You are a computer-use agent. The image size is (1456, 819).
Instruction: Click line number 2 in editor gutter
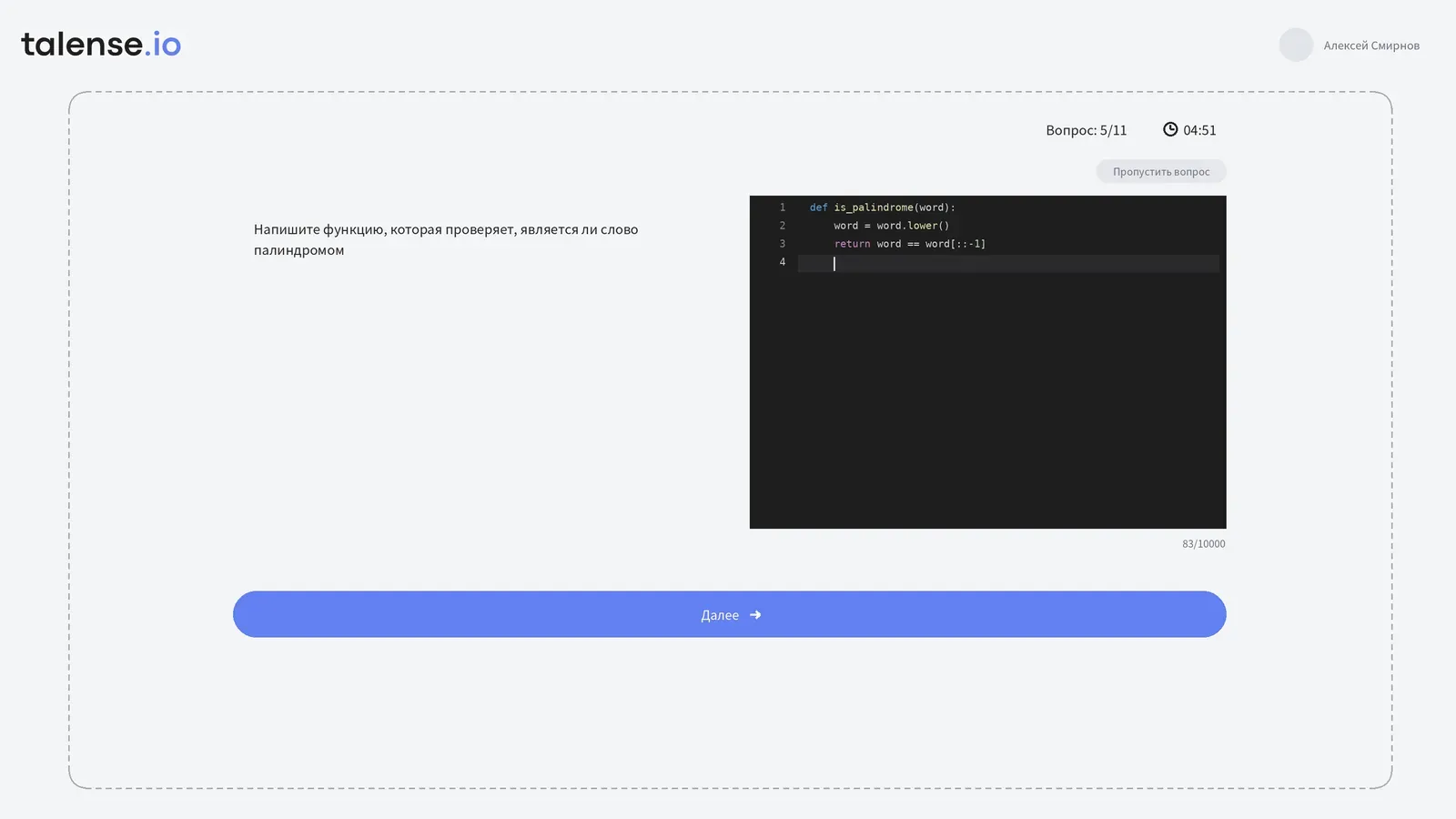tap(782, 226)
